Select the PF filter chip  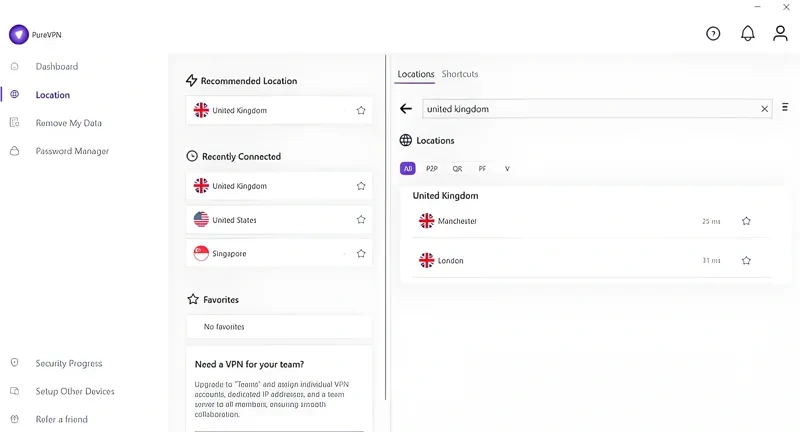click(x=482, y=168)
